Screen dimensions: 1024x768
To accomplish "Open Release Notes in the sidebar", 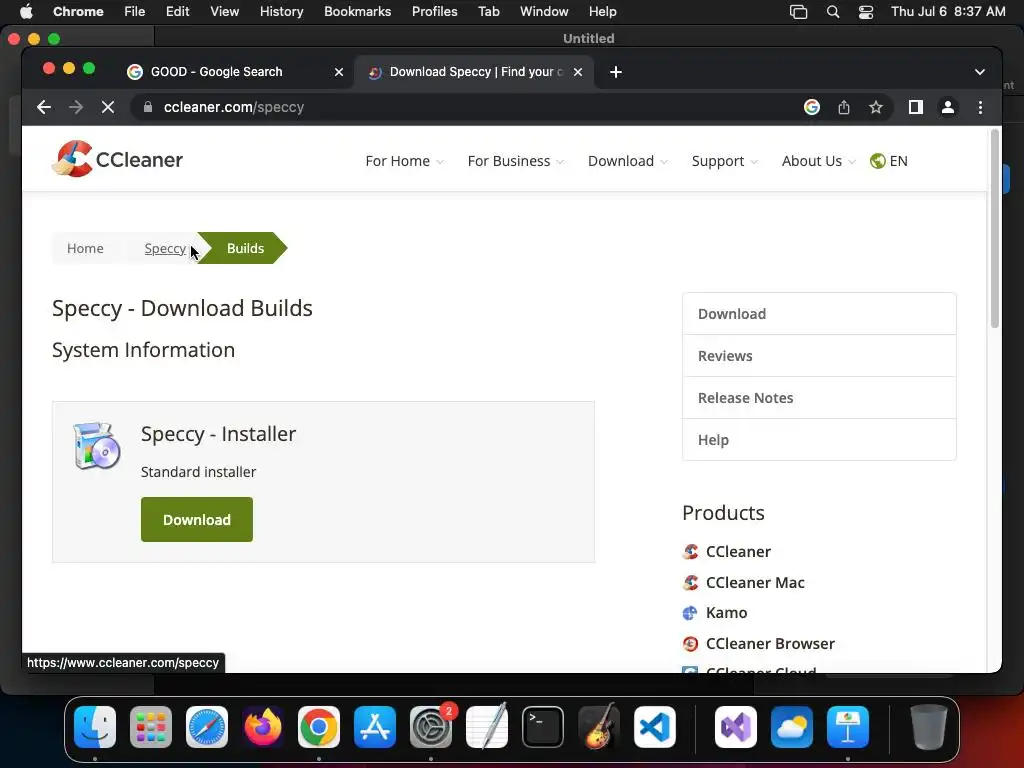I will coord(819,398).
